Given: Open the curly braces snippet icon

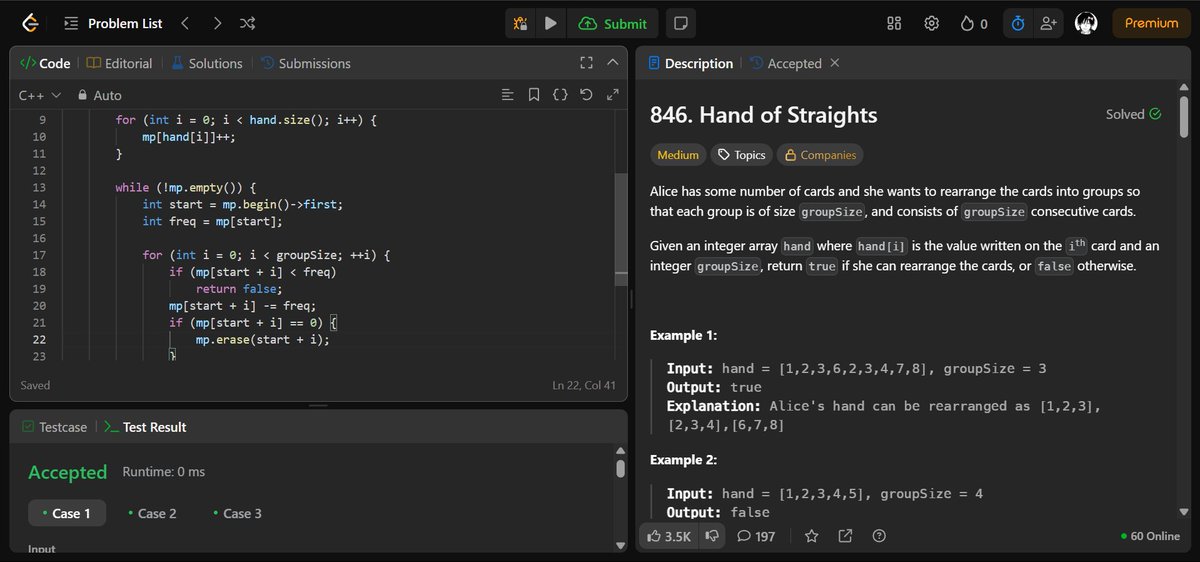Looking at the screenshot, I should (560, 95).
